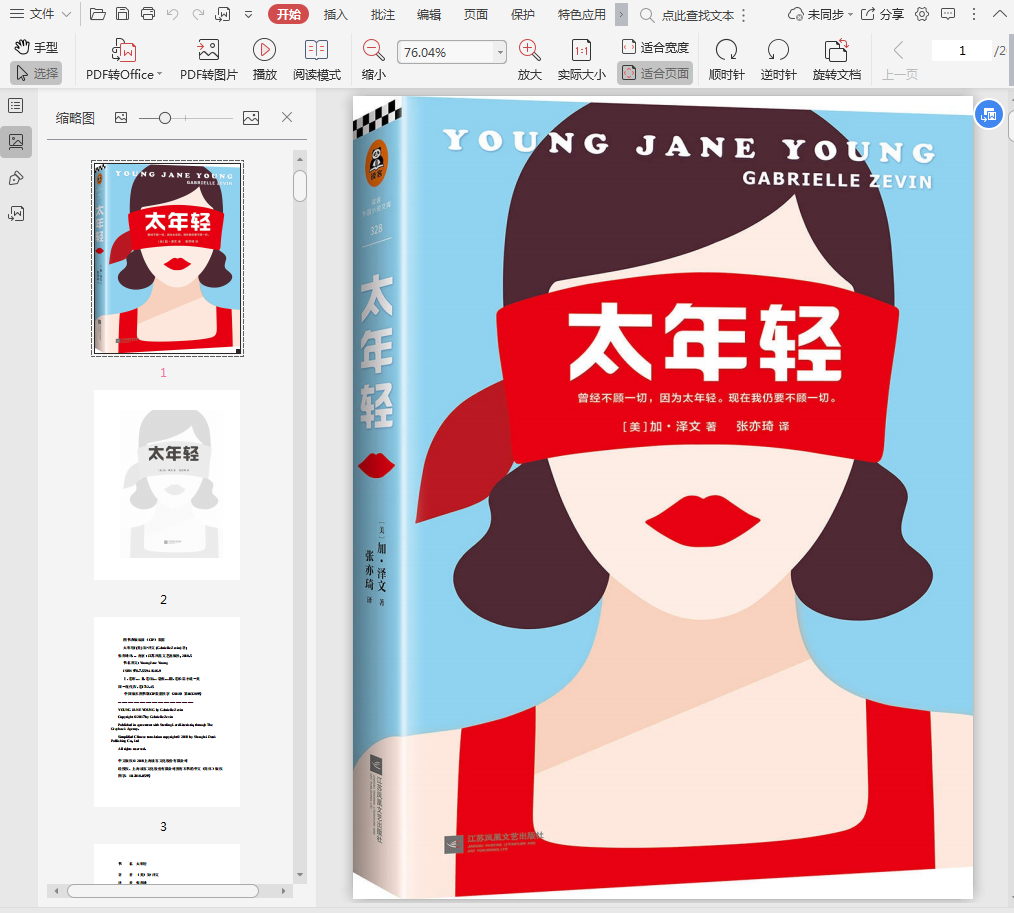1014x913 pixels.
Task: Open the bookmarks outline sidebar icon
Action: [x=16, y=105]
